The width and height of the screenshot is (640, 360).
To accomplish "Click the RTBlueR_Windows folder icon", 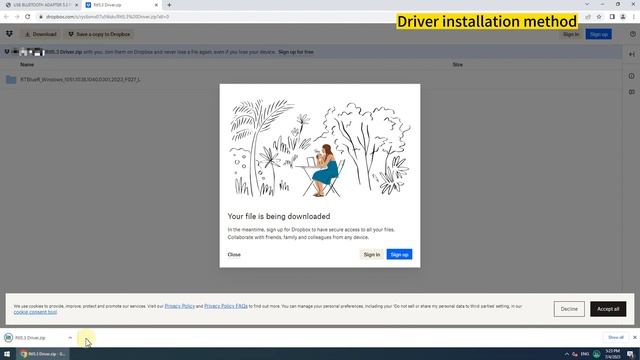I will (x=11, y=80).
